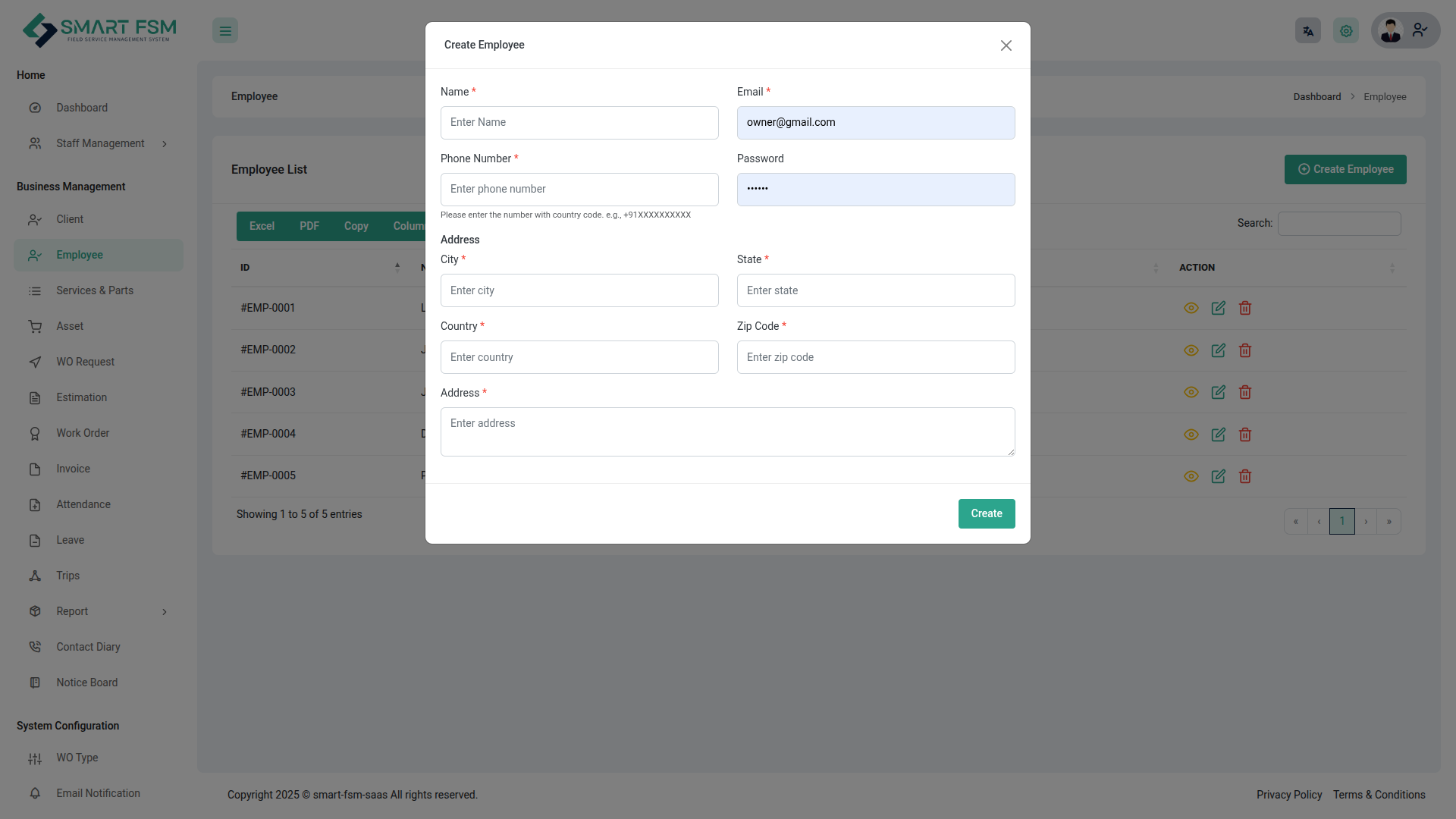Click the edit icon for #EMP-0004
Image resolution: width=1456 pixels, height=819 pixels.
pos(1218,435)
